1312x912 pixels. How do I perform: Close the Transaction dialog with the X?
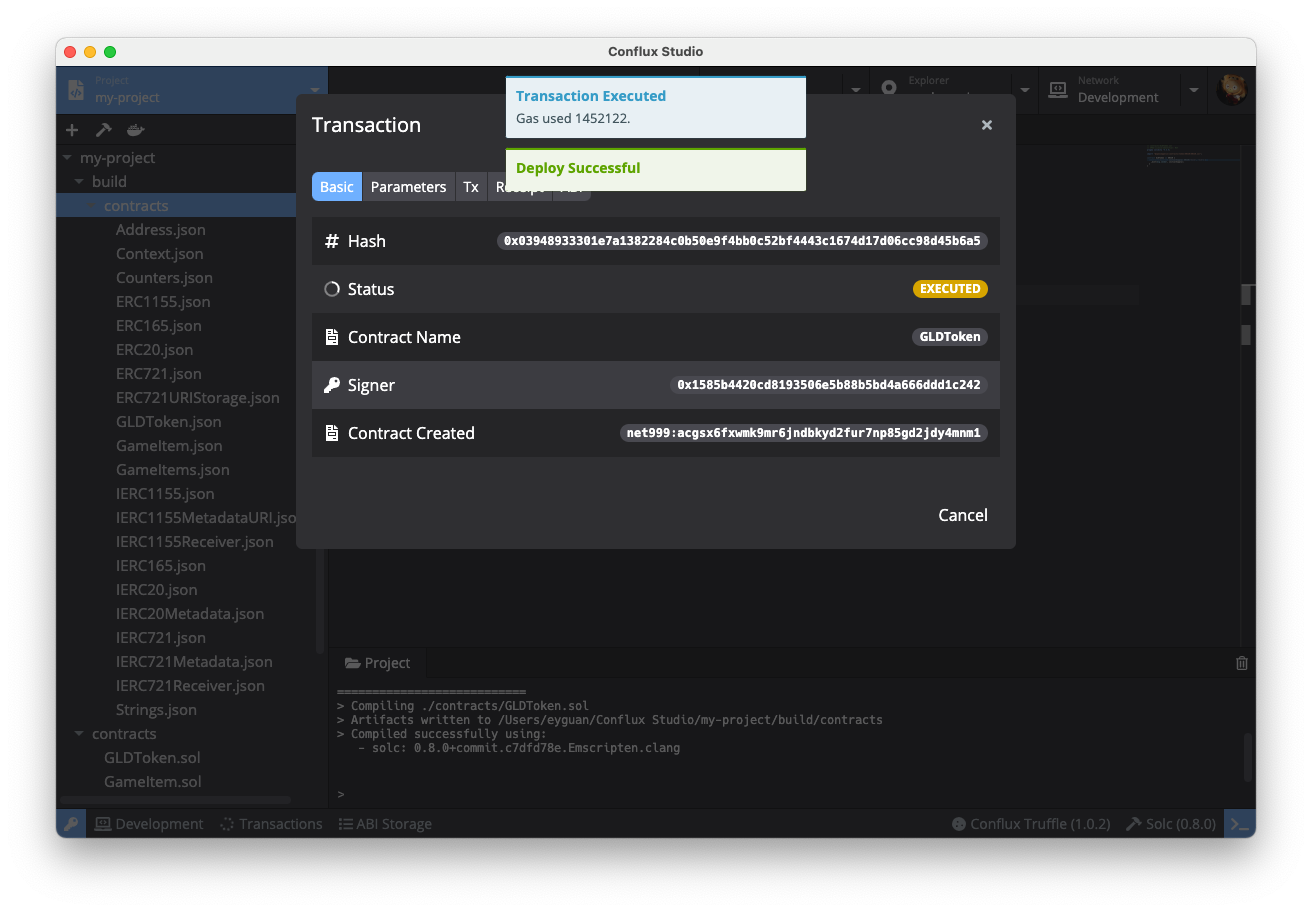pos(986,125)
